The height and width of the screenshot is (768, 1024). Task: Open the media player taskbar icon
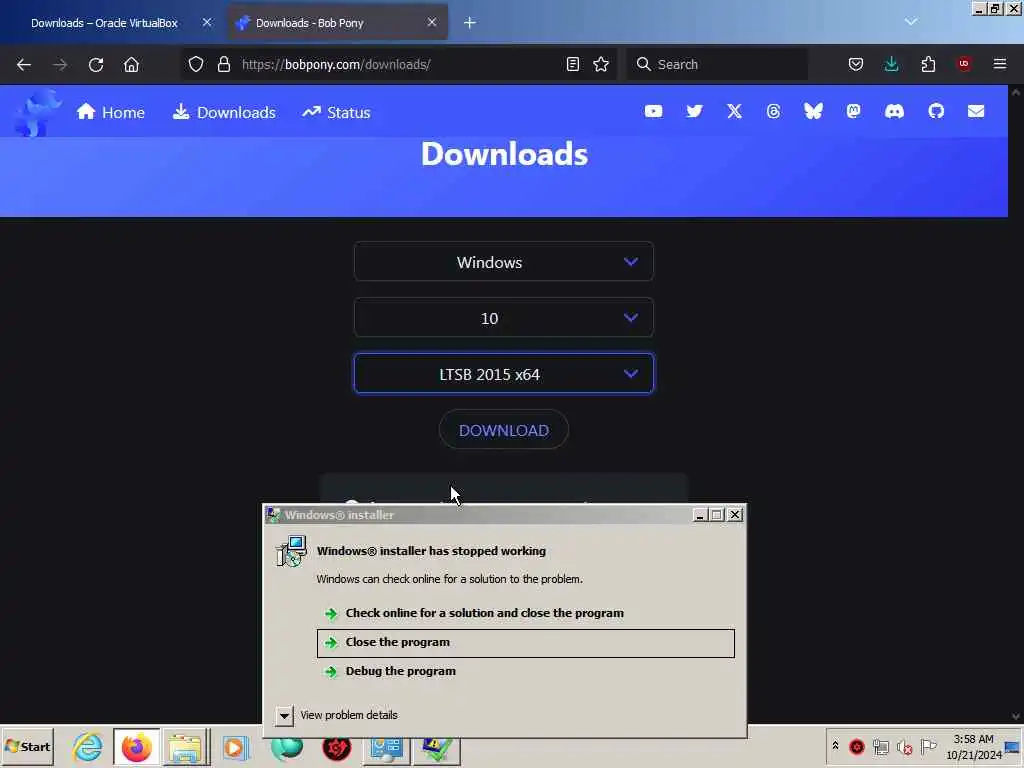click(x=236, y=747)
